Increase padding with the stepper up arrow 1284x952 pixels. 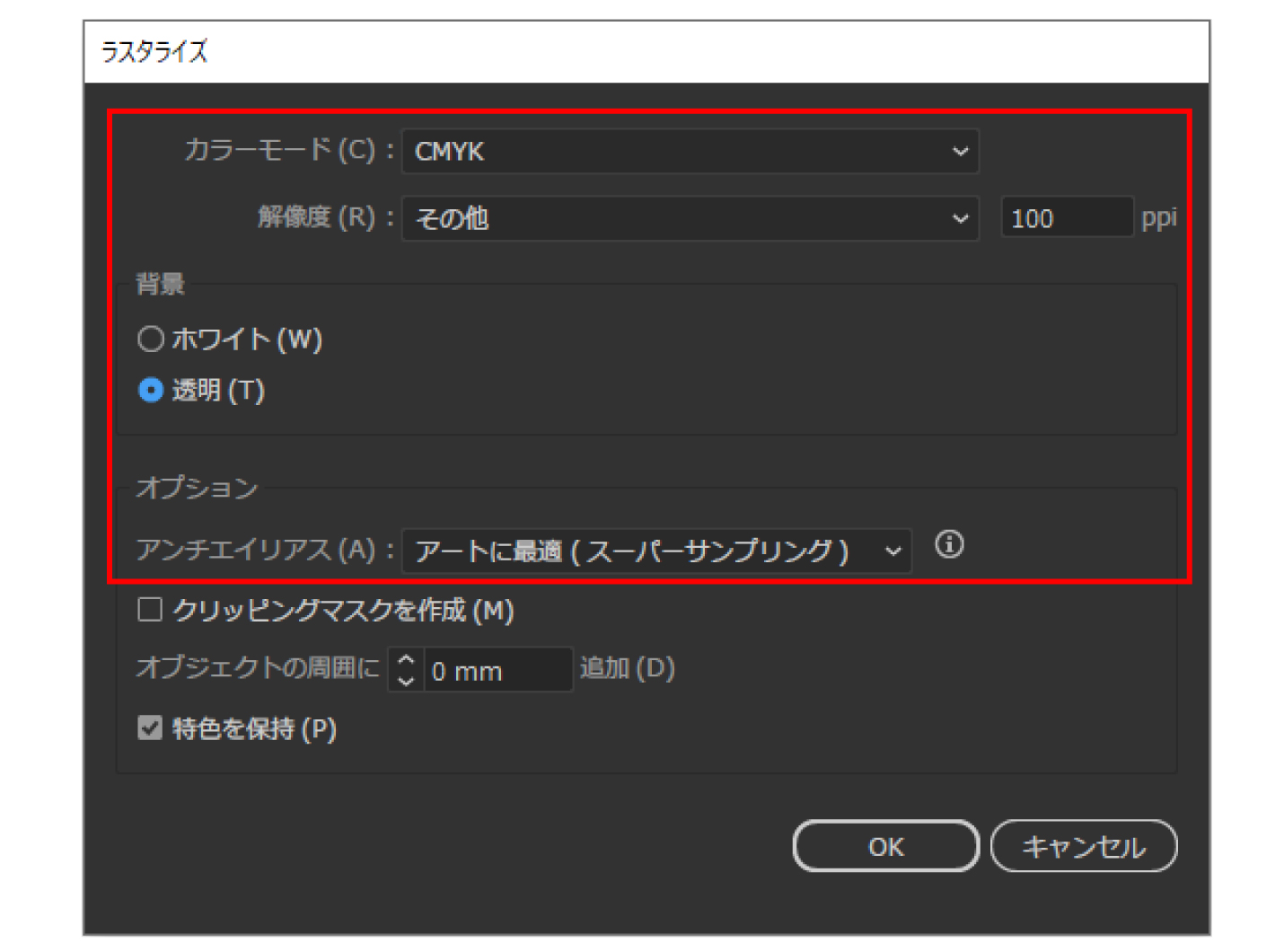point(406,660)
